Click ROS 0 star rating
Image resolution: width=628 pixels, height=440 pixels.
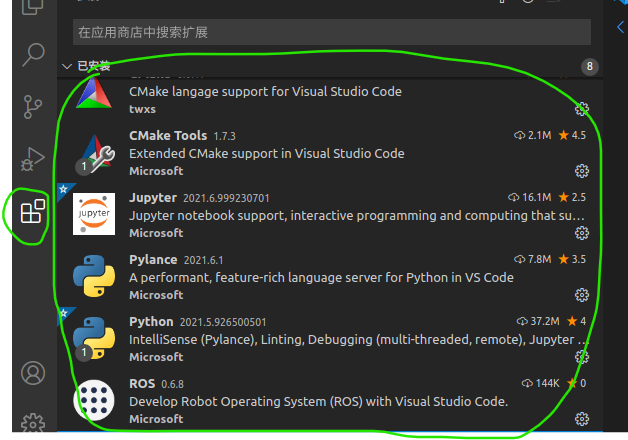coord(576,384)
